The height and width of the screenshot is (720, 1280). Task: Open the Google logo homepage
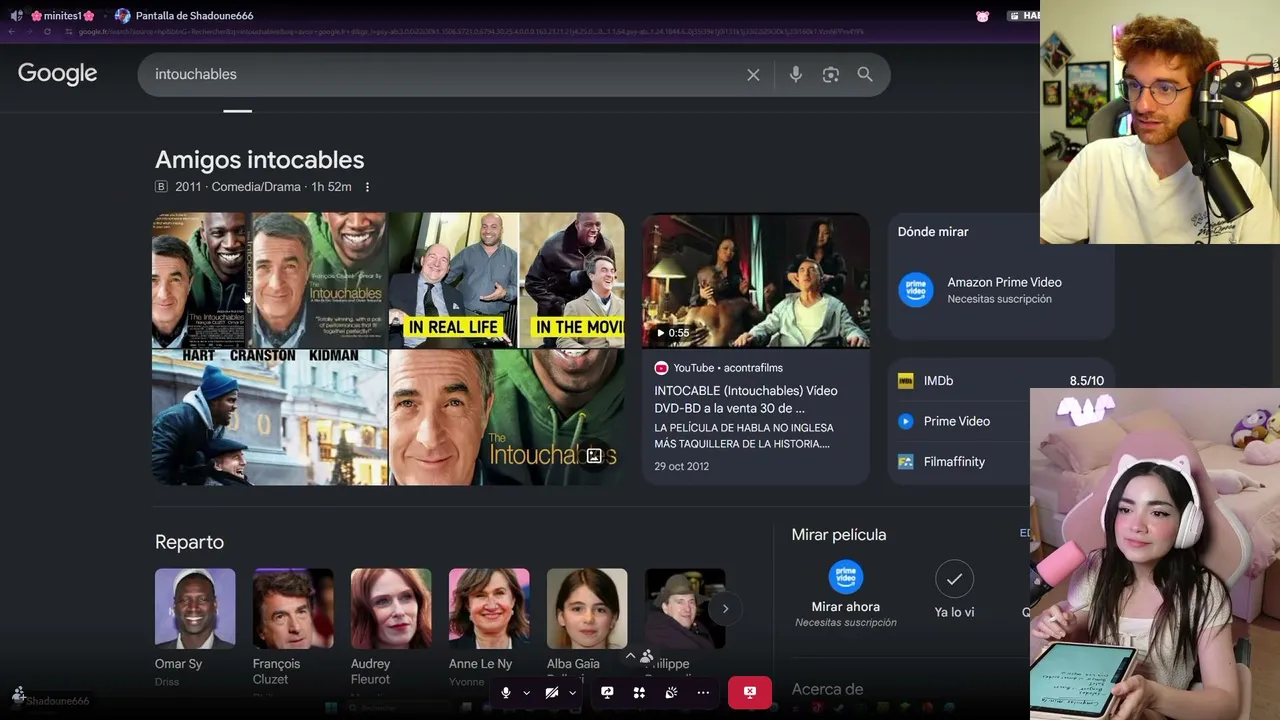(57, 74)
